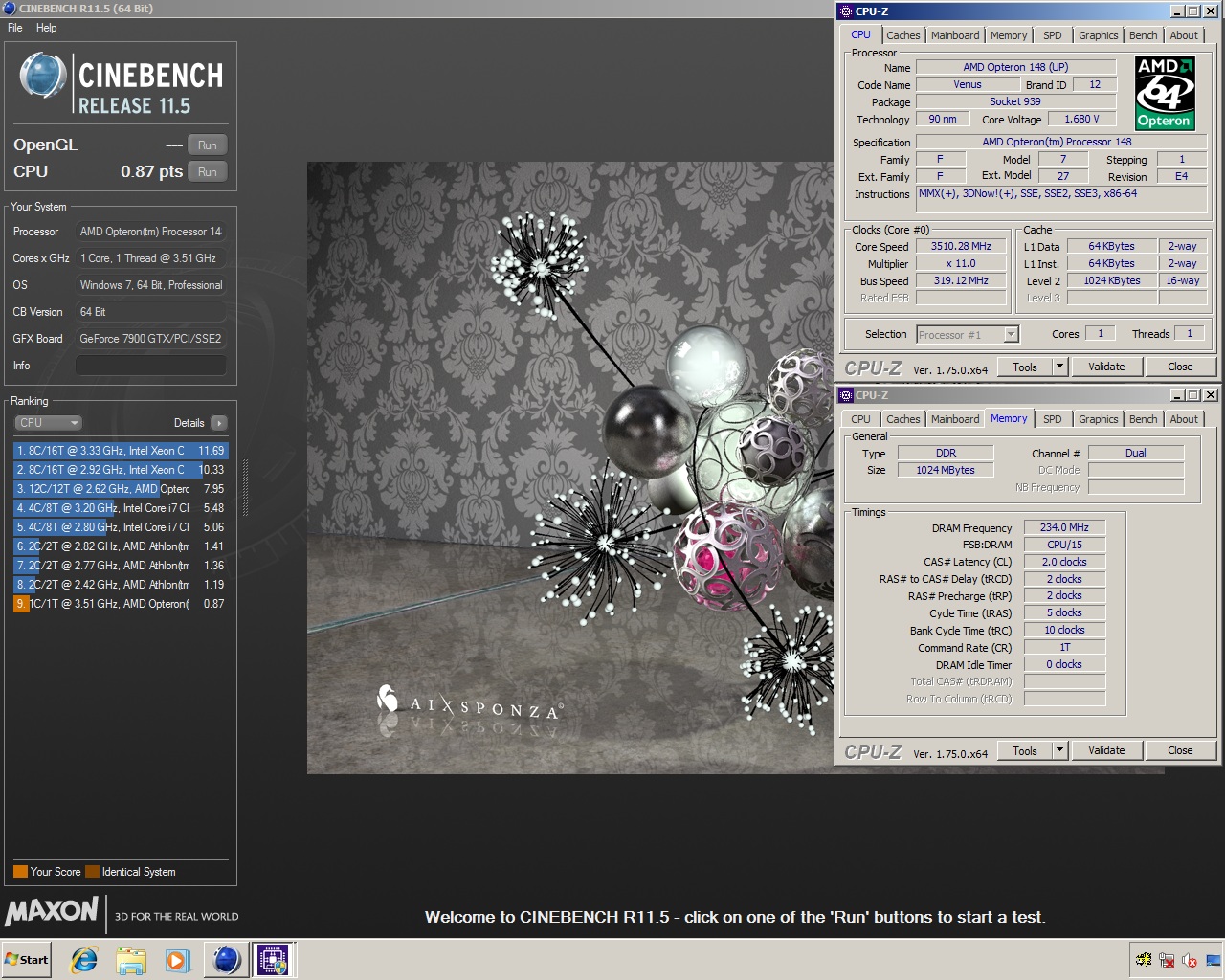Image resolution: width=1225 pixels, height=980 pixels.
Task: Select ranking row 2C/2T @ 2.42 GHz Athlon
Action: (x=121, y=585)
